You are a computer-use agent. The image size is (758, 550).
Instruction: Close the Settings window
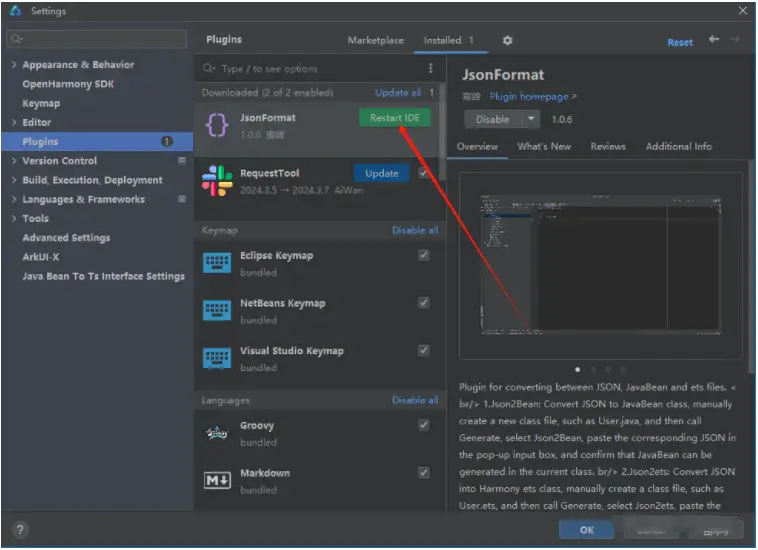tap(743, 11)
